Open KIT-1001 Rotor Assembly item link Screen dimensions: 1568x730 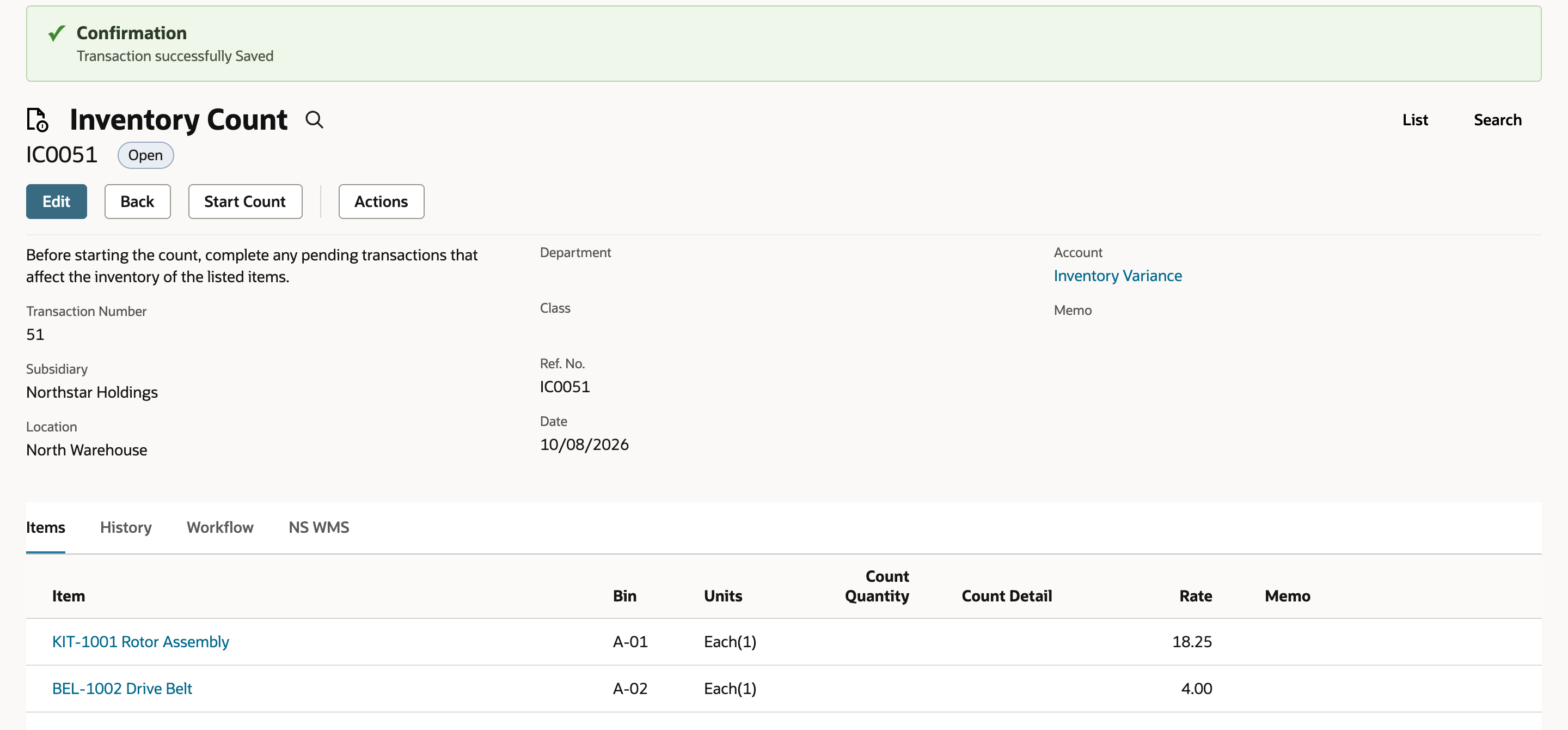pos(140,642)
